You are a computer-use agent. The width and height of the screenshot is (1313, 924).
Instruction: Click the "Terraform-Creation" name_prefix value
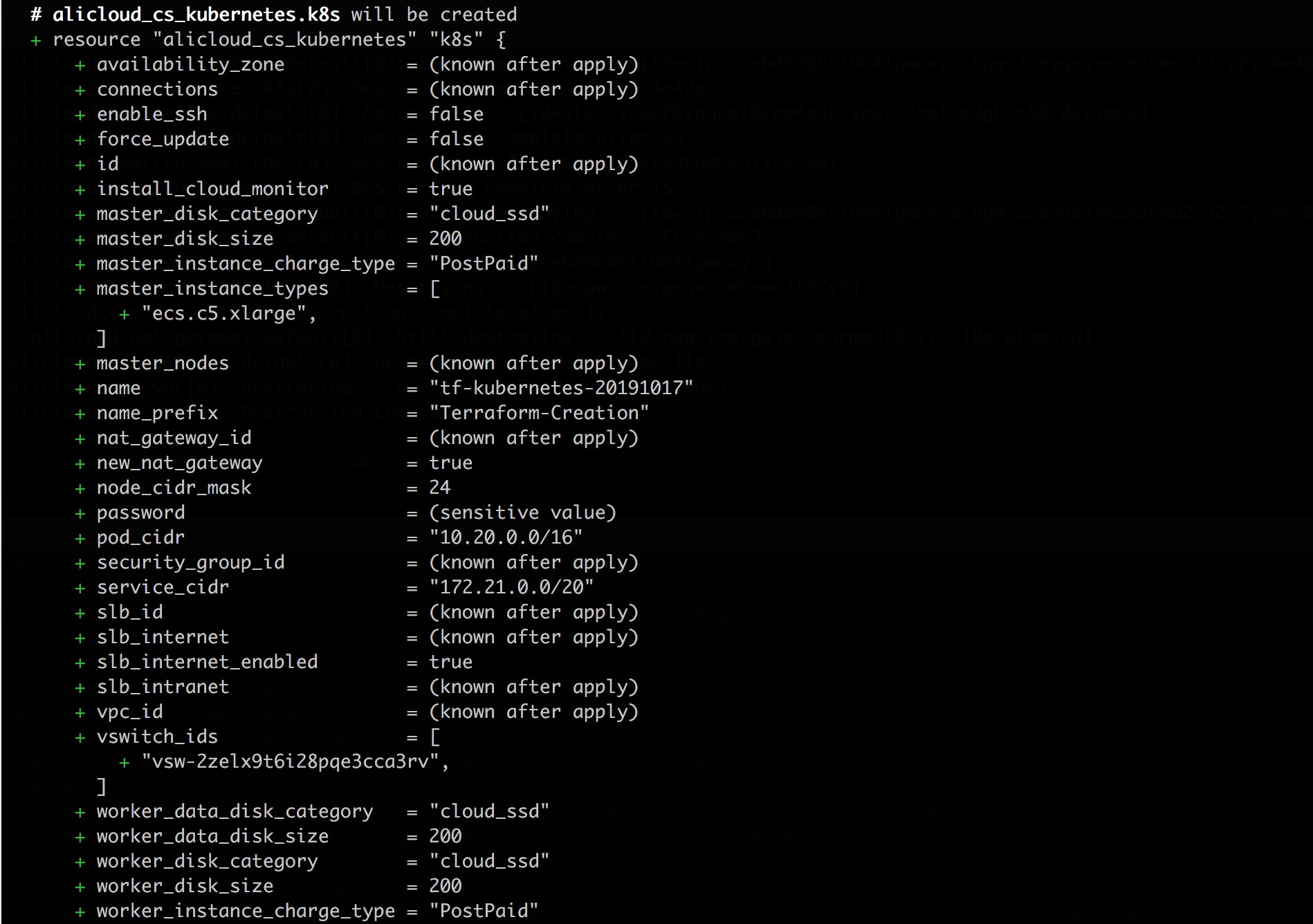click(539, 413)
